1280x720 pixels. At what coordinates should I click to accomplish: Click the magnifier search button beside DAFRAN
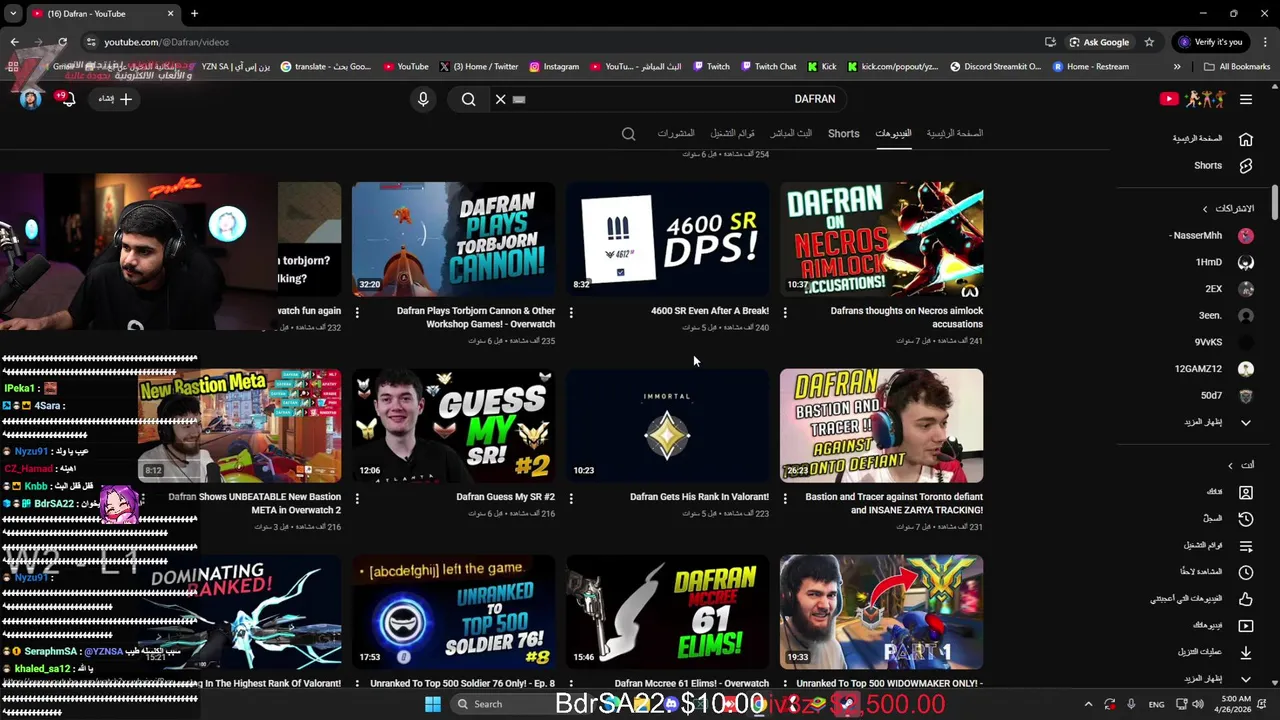(468, 99)
